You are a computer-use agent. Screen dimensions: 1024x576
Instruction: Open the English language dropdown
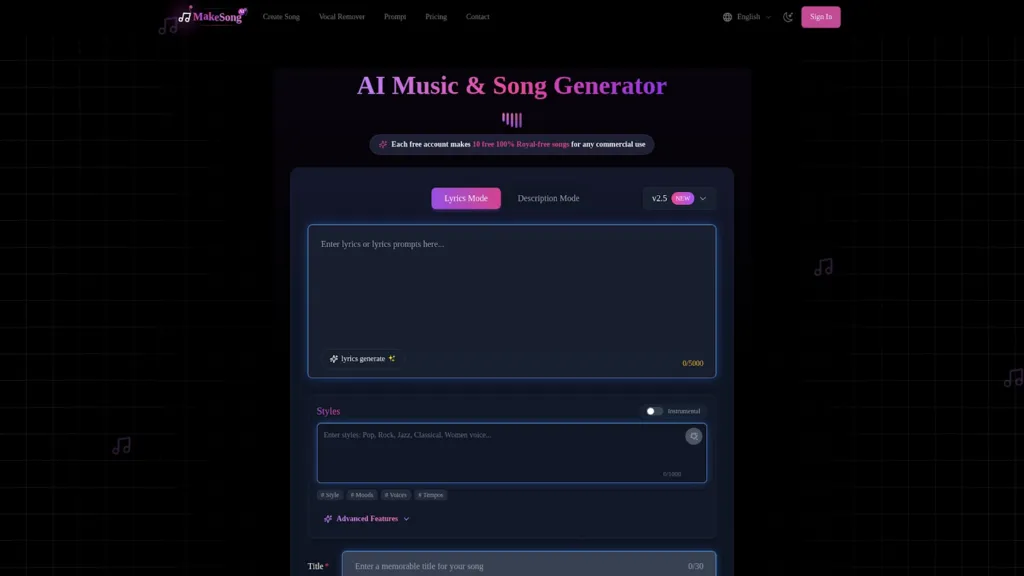[748, 17]
